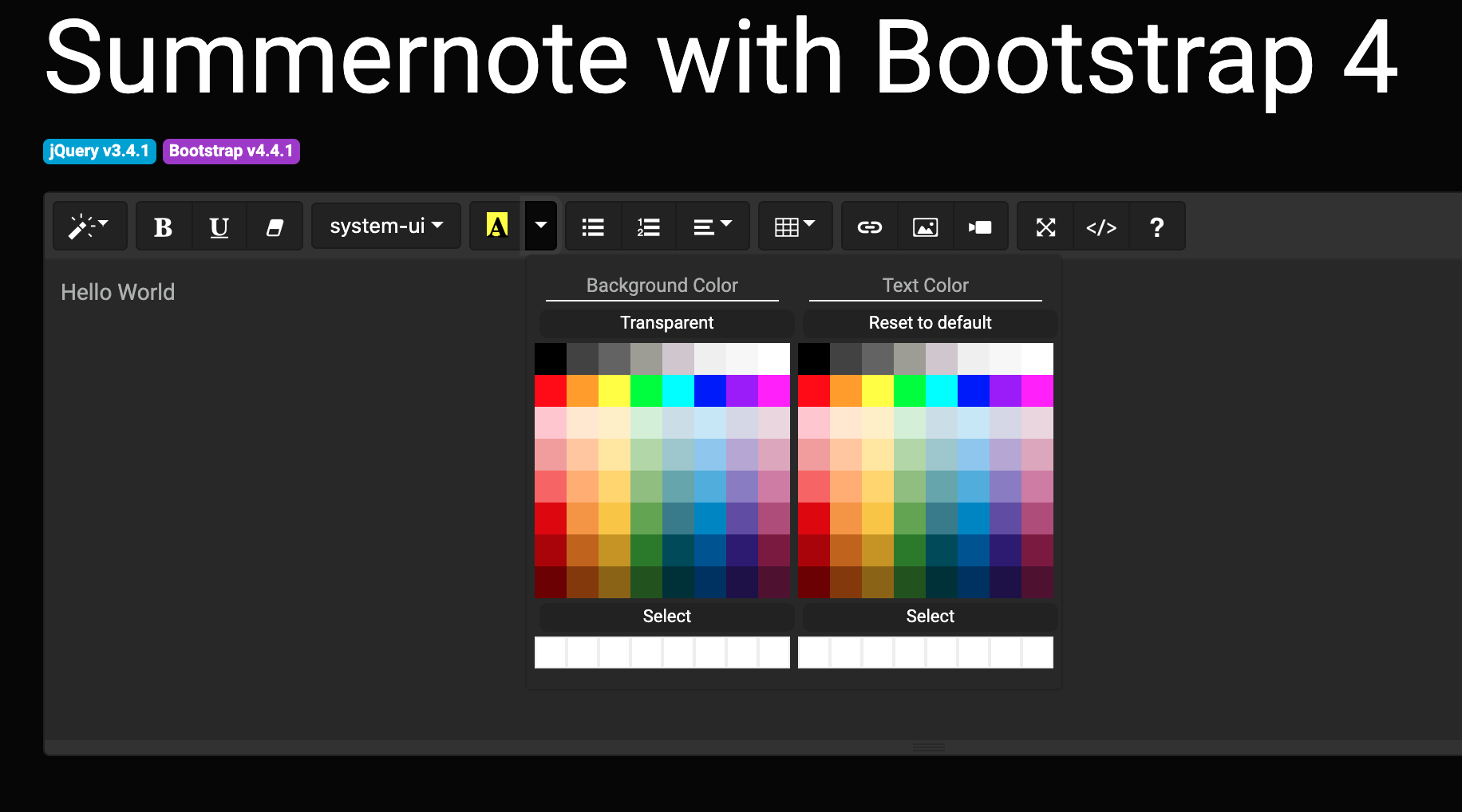Viewport: 1462px width, 812px height.
Task: Click the Reset to default text color button
Action: coord(930,323)
